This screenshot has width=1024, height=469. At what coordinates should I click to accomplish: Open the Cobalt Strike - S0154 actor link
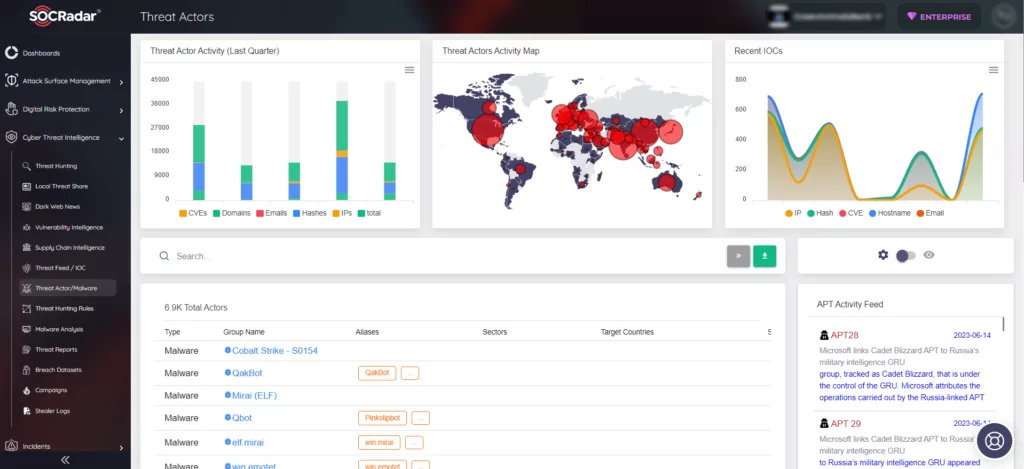[275, 351]
